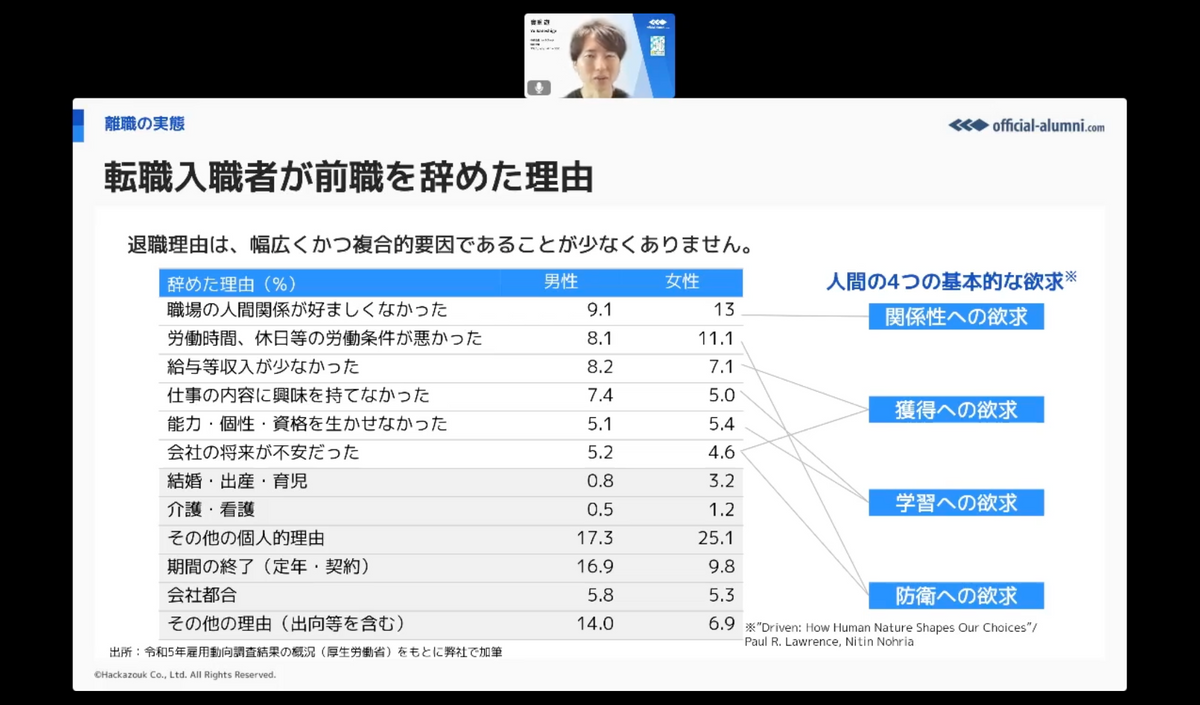Click the 防衛への欲求 box
The height and width of the screenshot is (705, 1200).
(x=955, y=596)
